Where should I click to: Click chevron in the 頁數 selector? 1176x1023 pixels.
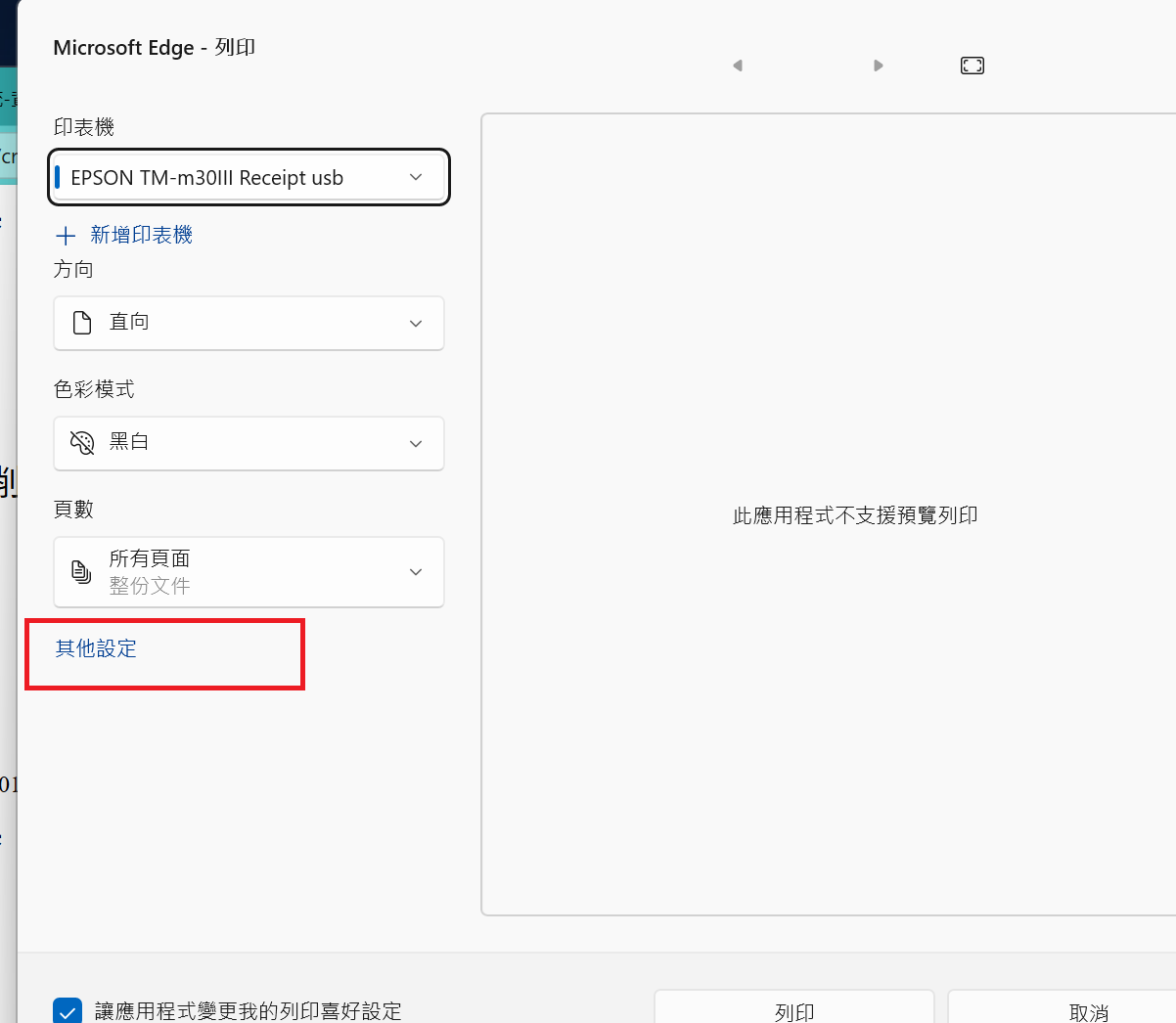416,572
